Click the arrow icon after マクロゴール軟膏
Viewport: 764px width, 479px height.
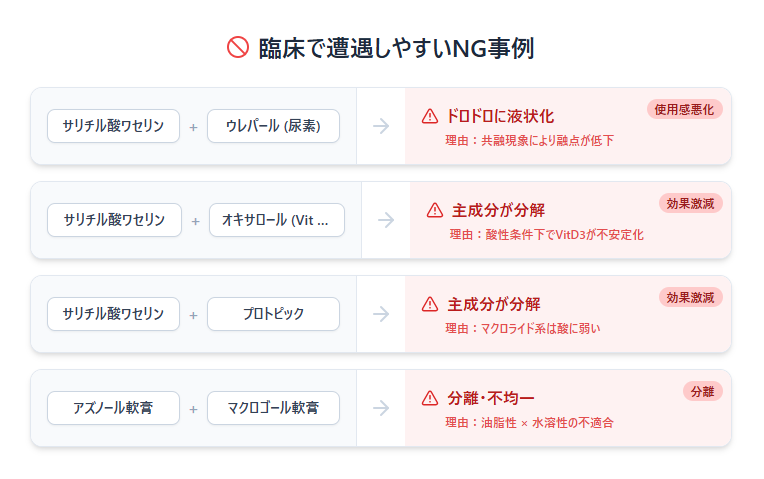coord(381,408)
